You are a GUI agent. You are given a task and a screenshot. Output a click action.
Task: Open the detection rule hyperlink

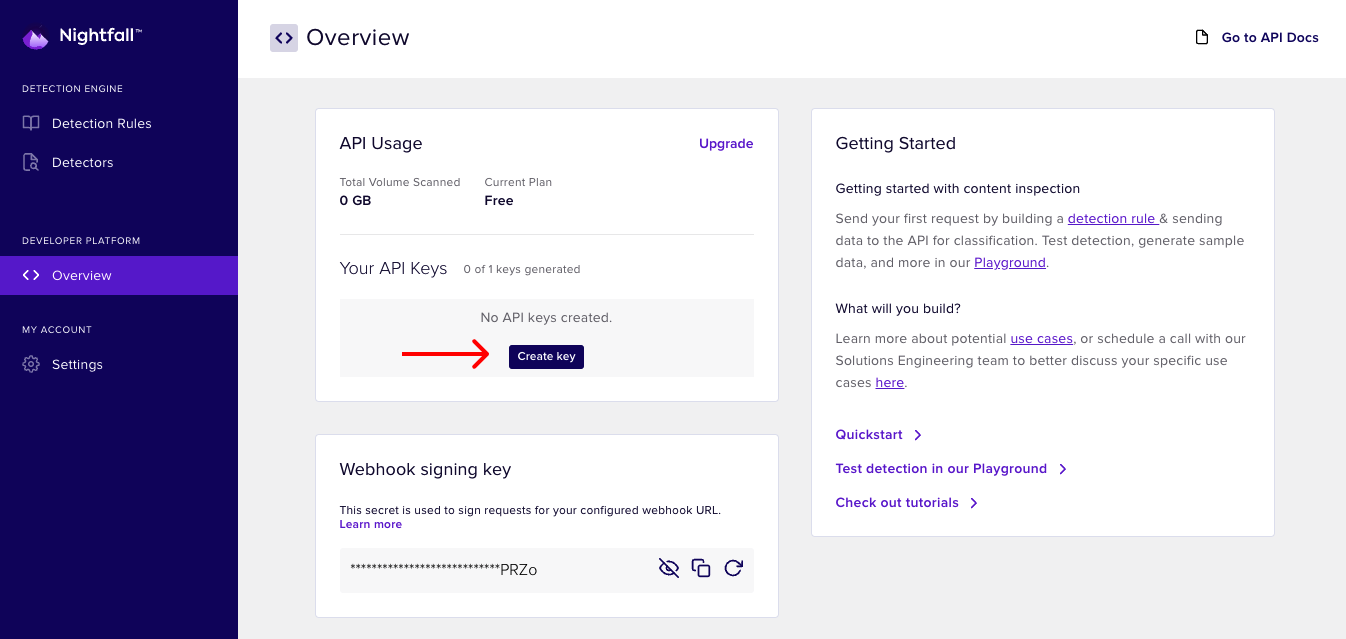[x=1111, y=218]
